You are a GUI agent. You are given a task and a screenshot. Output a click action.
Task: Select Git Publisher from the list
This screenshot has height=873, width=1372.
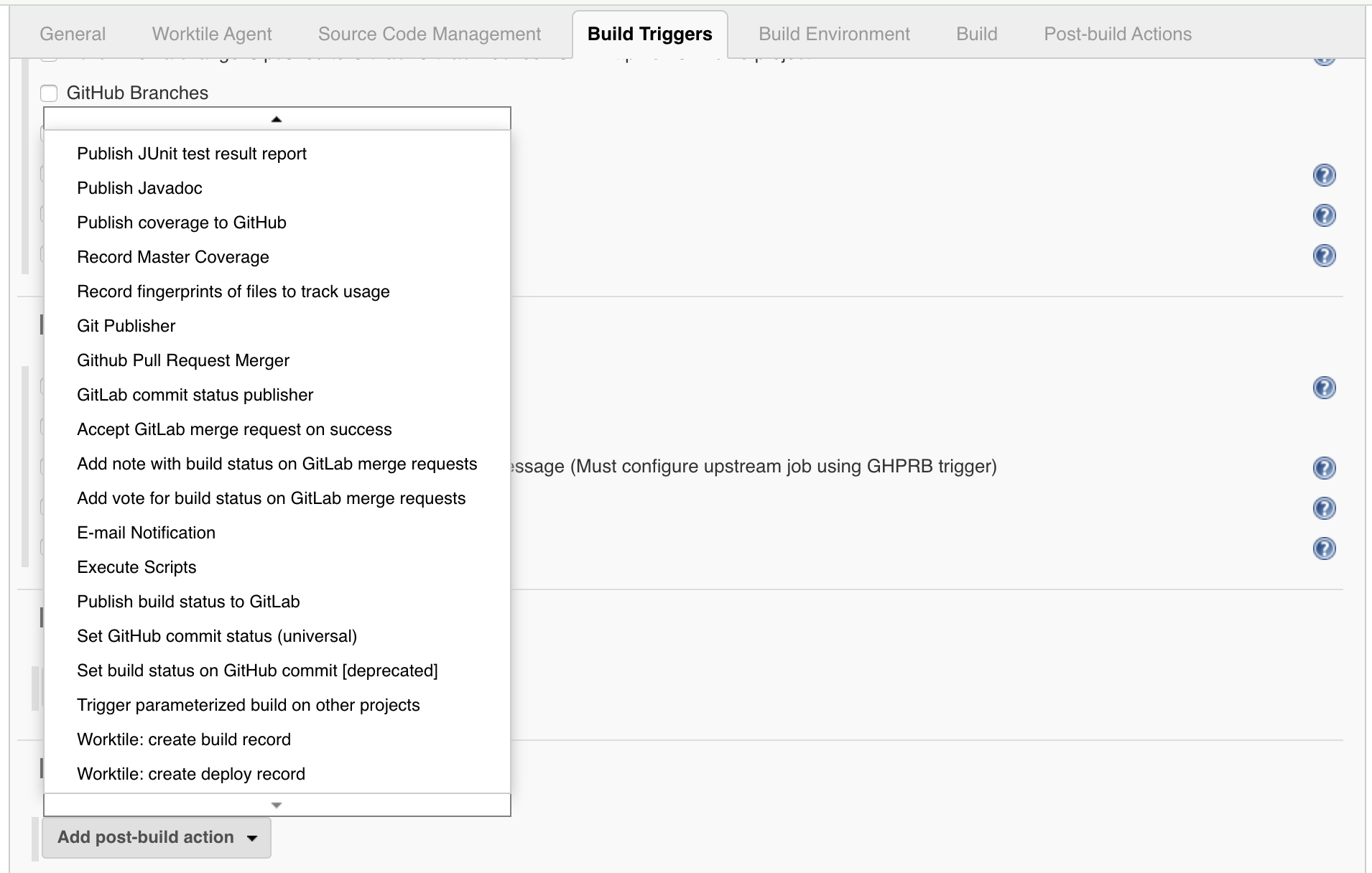point(126,326)
